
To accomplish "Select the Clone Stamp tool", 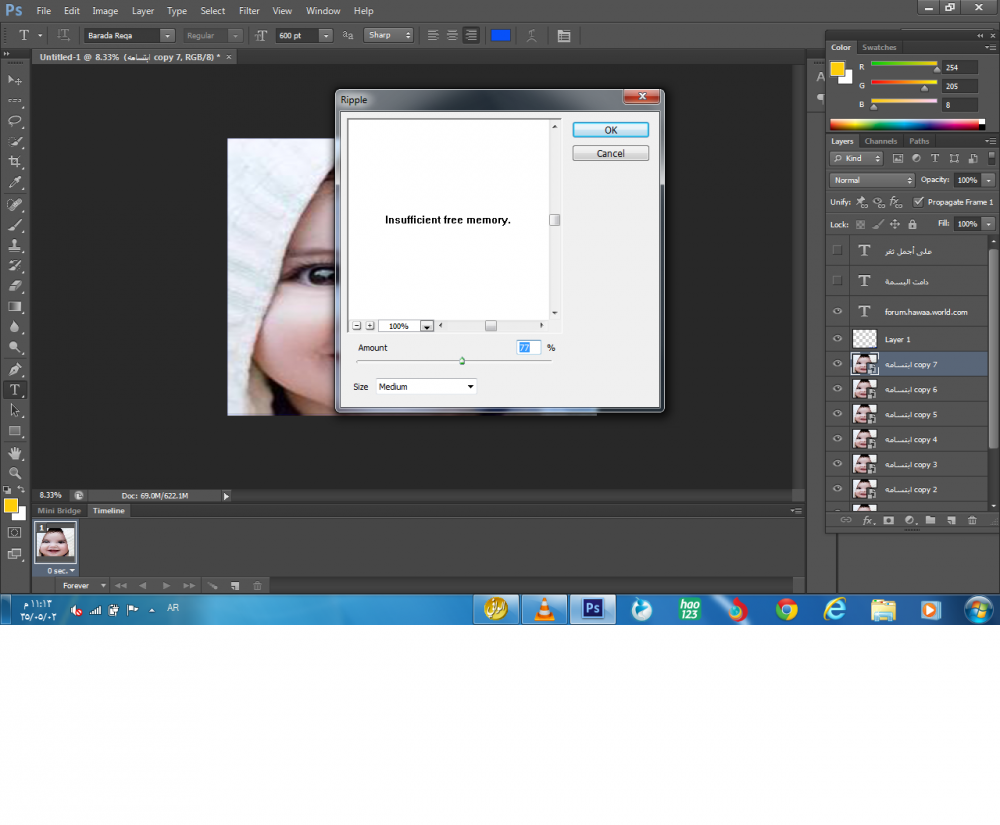I will point(15,245).
